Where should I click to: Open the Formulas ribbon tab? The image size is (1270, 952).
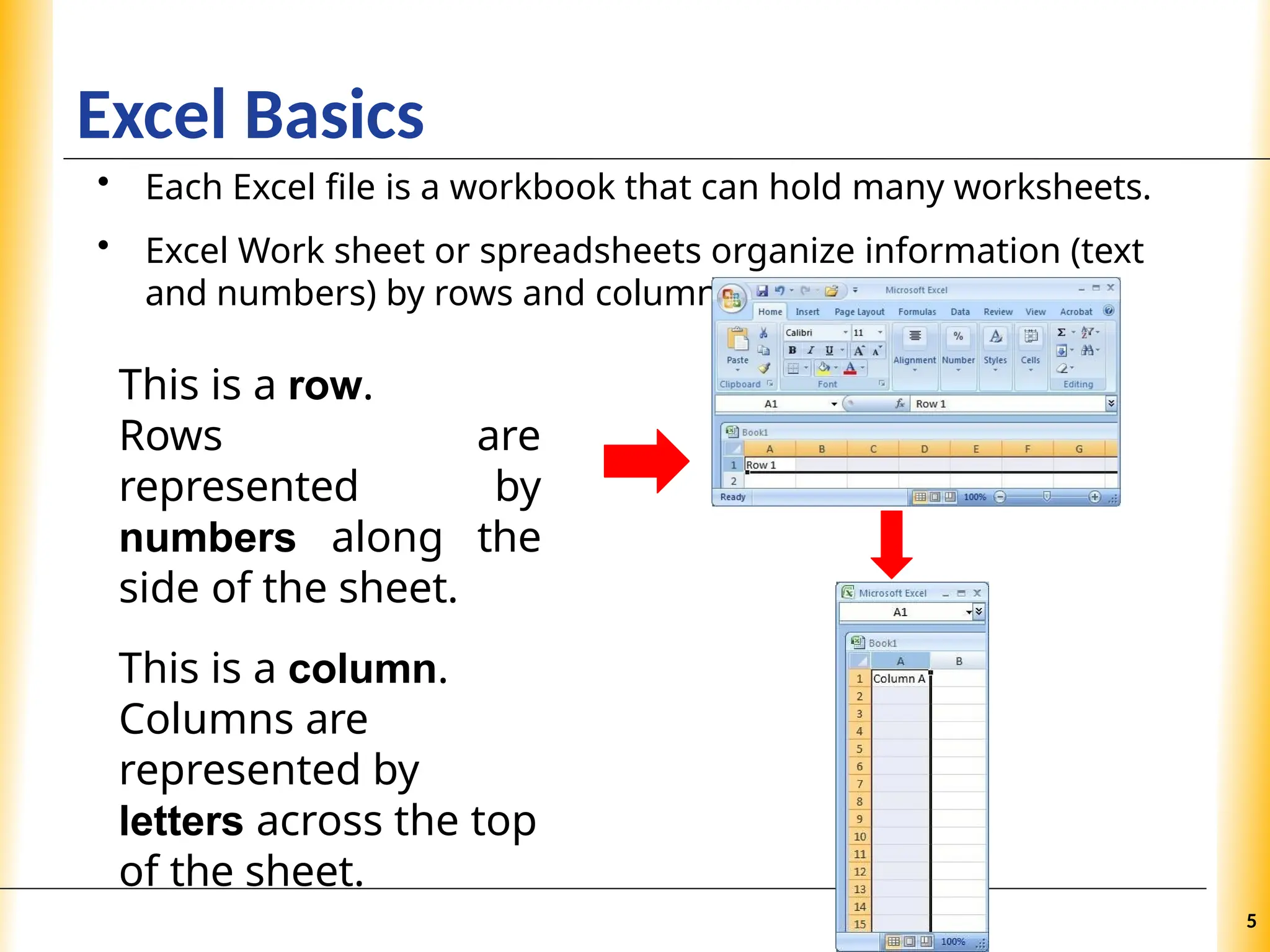pos(917,312)
